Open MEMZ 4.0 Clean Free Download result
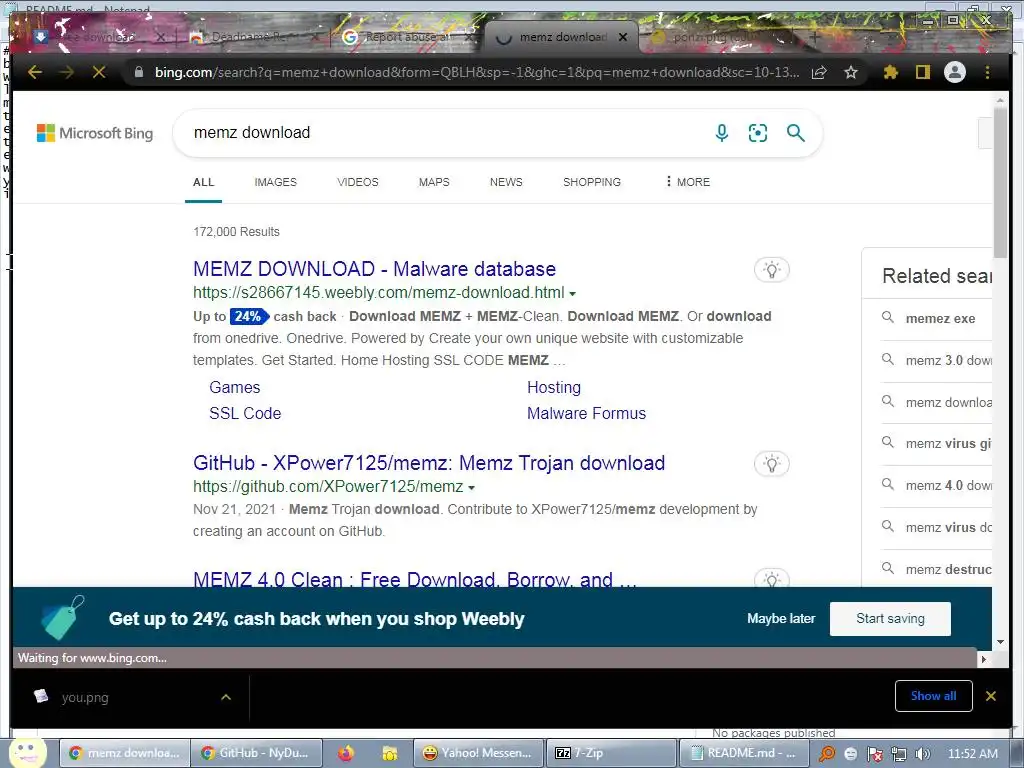The width and height of the screenshot is (1024, 768). point(414,579)
